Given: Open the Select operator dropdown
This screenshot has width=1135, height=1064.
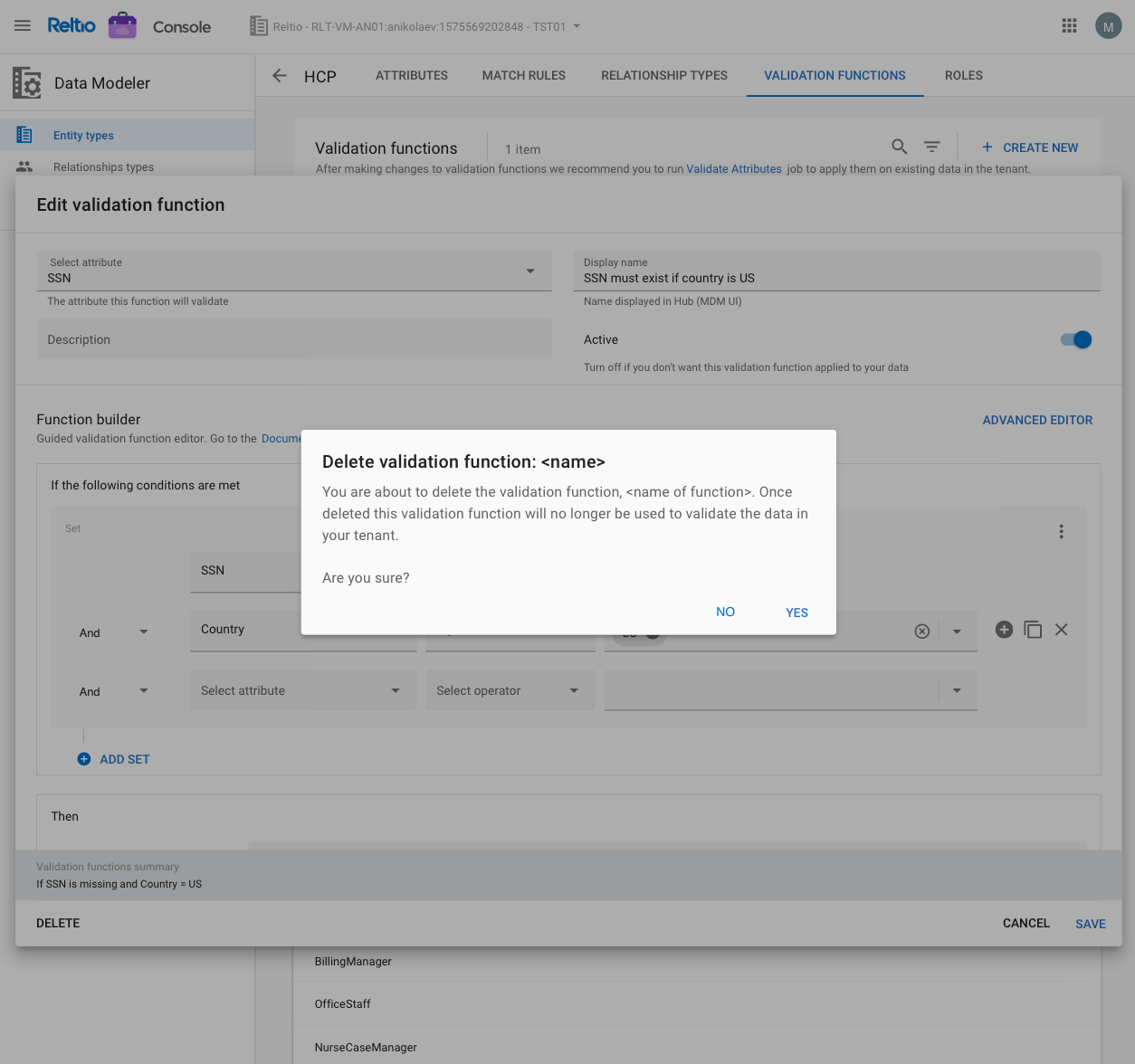Looking at the screenshot, I should 510,690.
